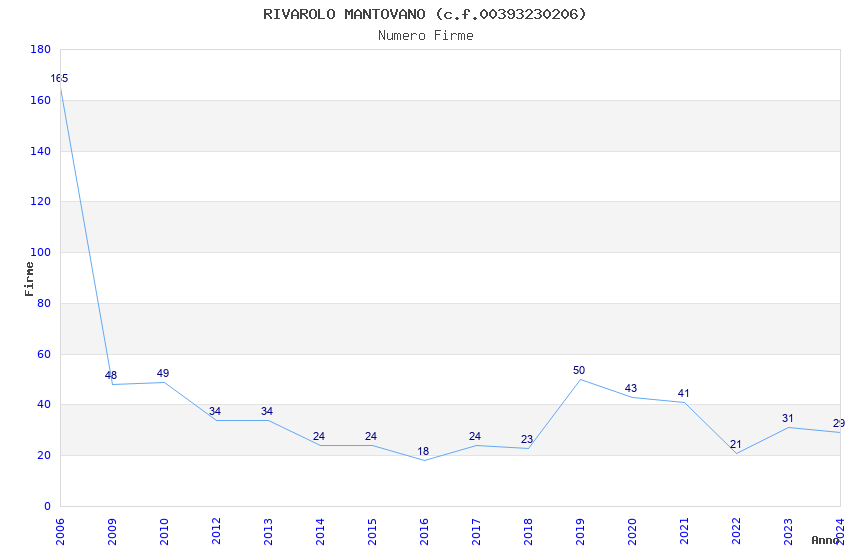Screen dimensions: 850x550
Task: Click the x-axis year 2015
Action: (372, 531)
